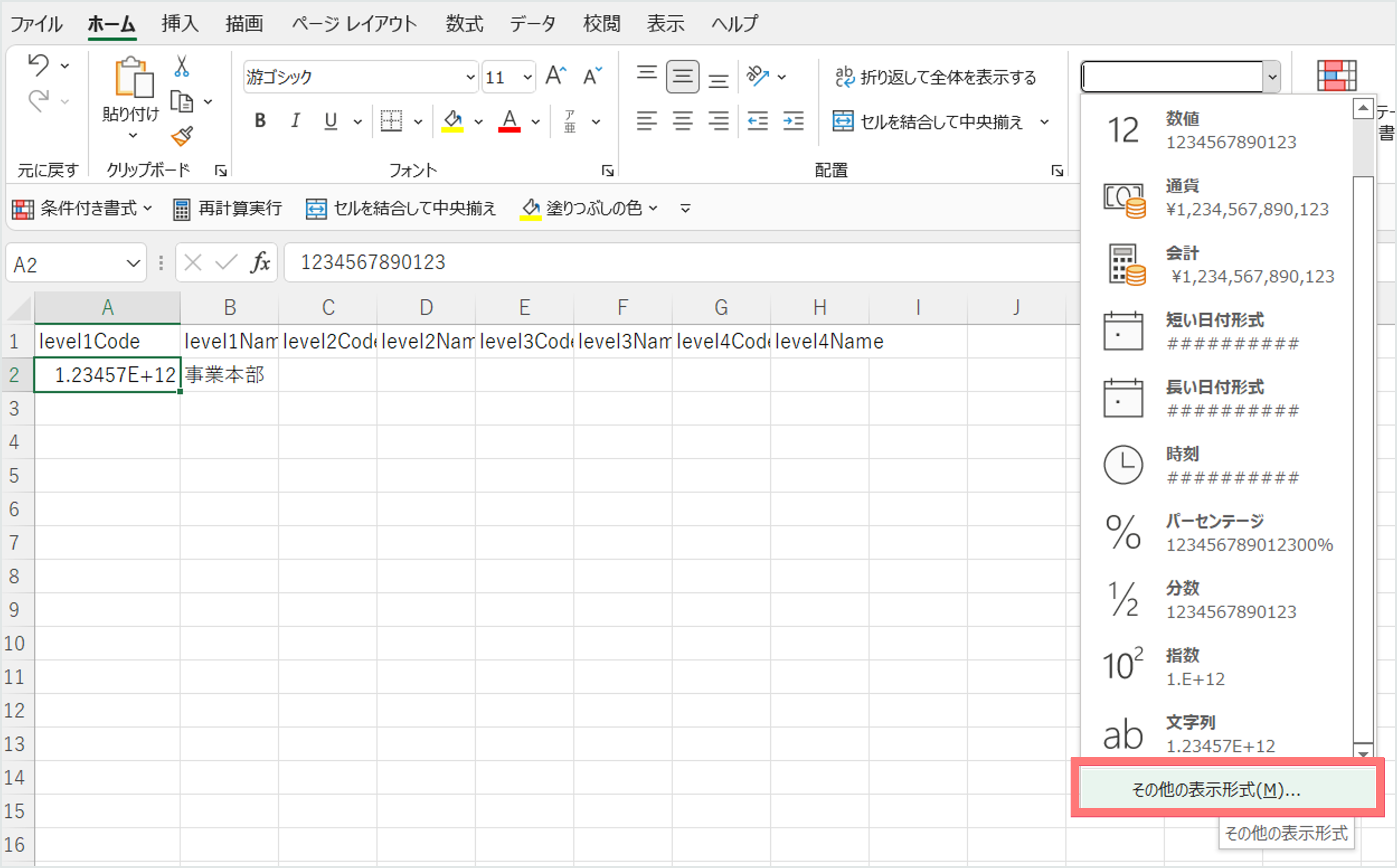Screen dimensions: 1397x868
Task: Open font name dropdown 游ゴシック
Action: click(471, 77)
